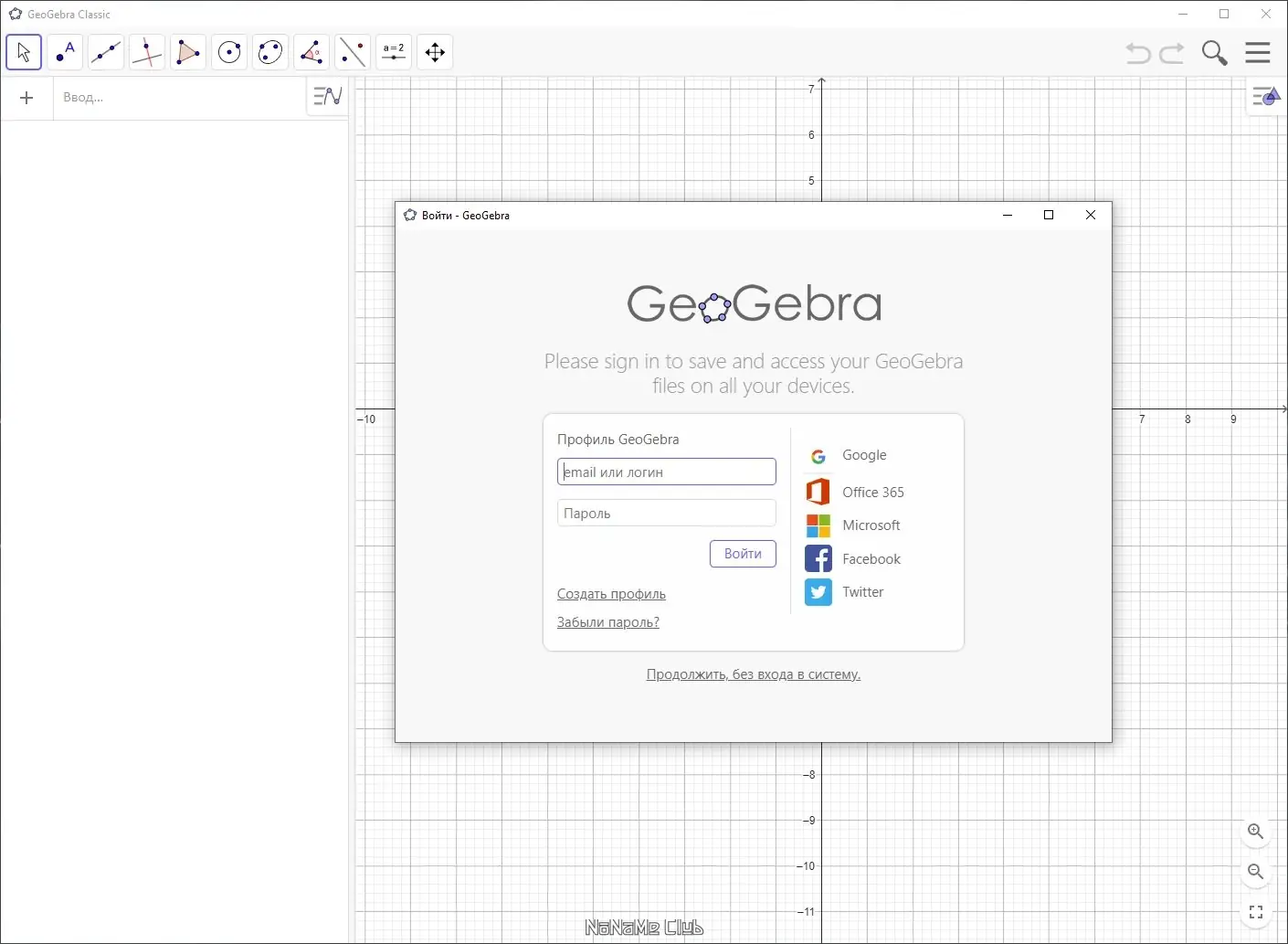This screenshot has height=944, width=1288.
Task: Open the graphics view style bar
Action: [1266, 96]
